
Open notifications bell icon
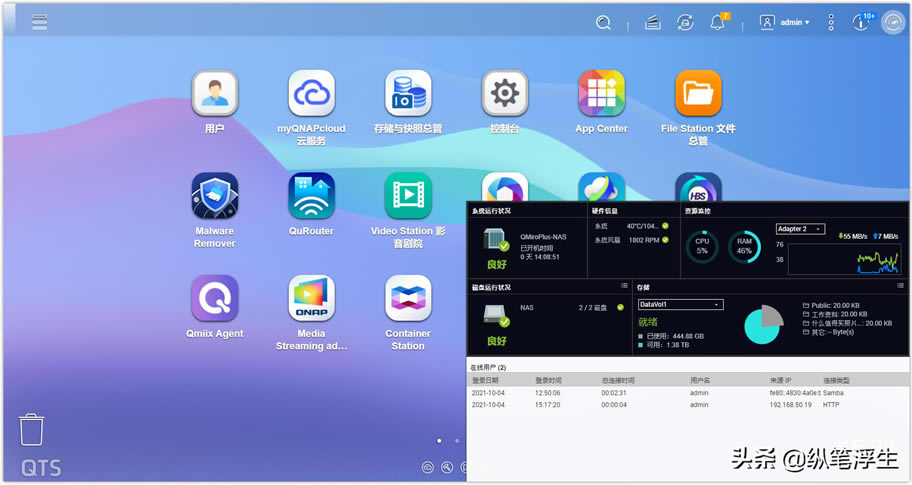click(718, 22)
